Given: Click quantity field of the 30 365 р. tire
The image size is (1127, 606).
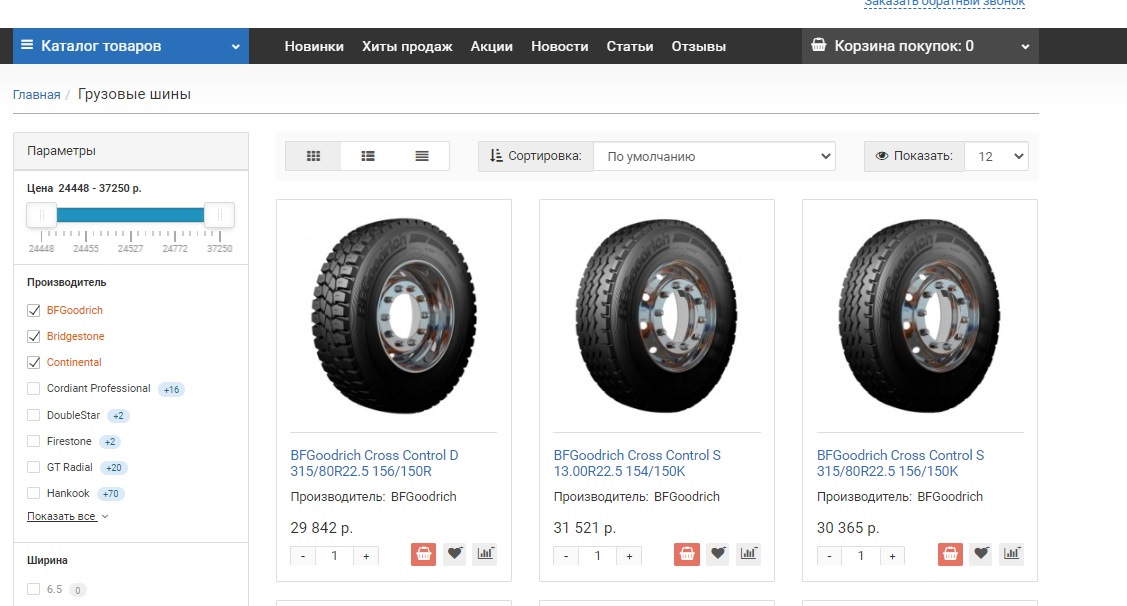Looking at the screenshot, I should tap(860, 556).
